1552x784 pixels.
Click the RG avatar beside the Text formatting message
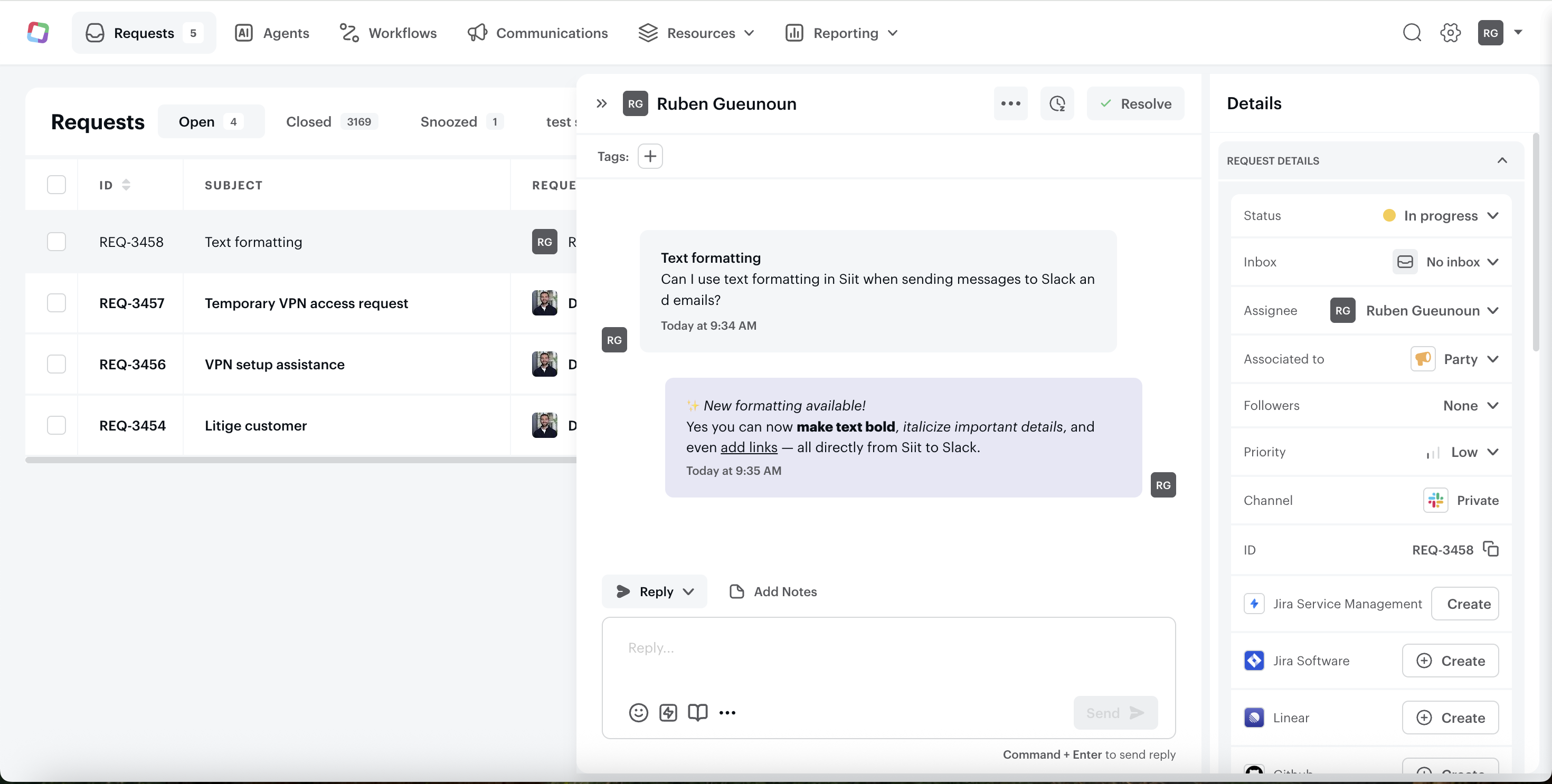point(614,340)
